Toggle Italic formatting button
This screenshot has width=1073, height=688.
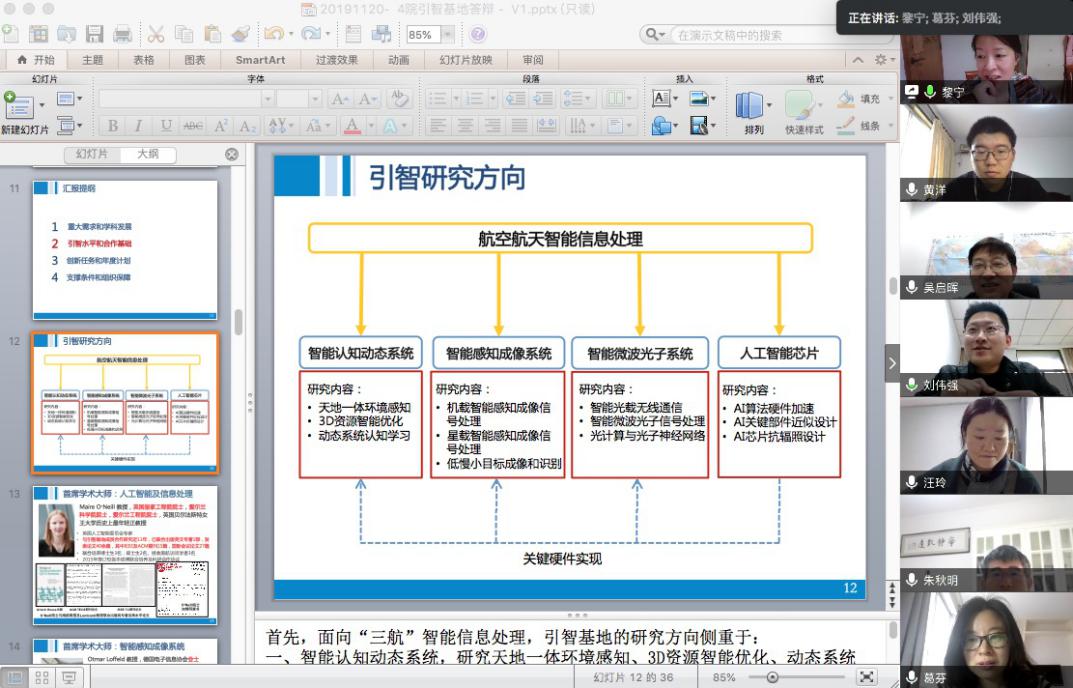139,126
